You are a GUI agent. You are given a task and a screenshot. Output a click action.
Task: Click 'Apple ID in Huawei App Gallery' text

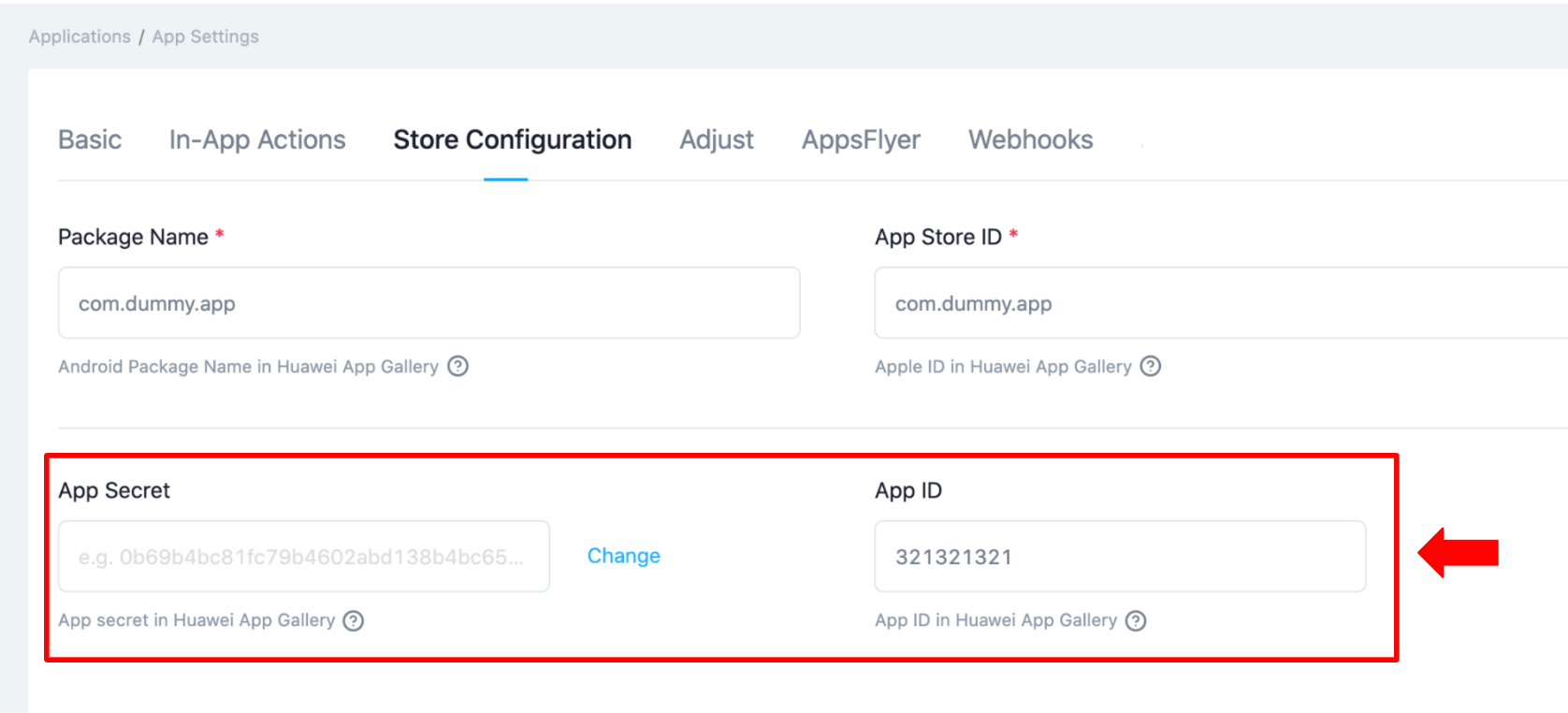click(1003, 367)
